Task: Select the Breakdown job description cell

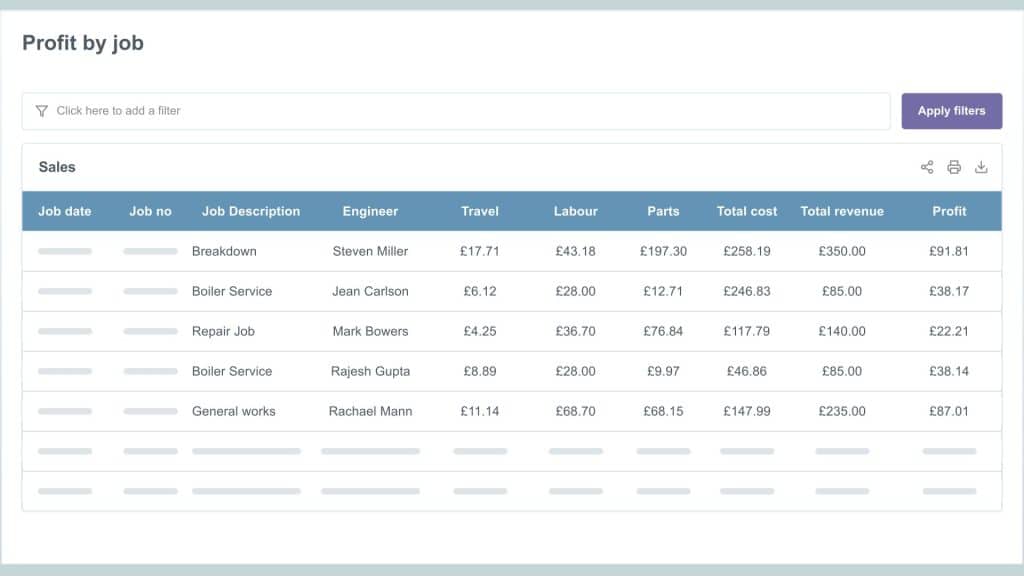Action: 224,251
